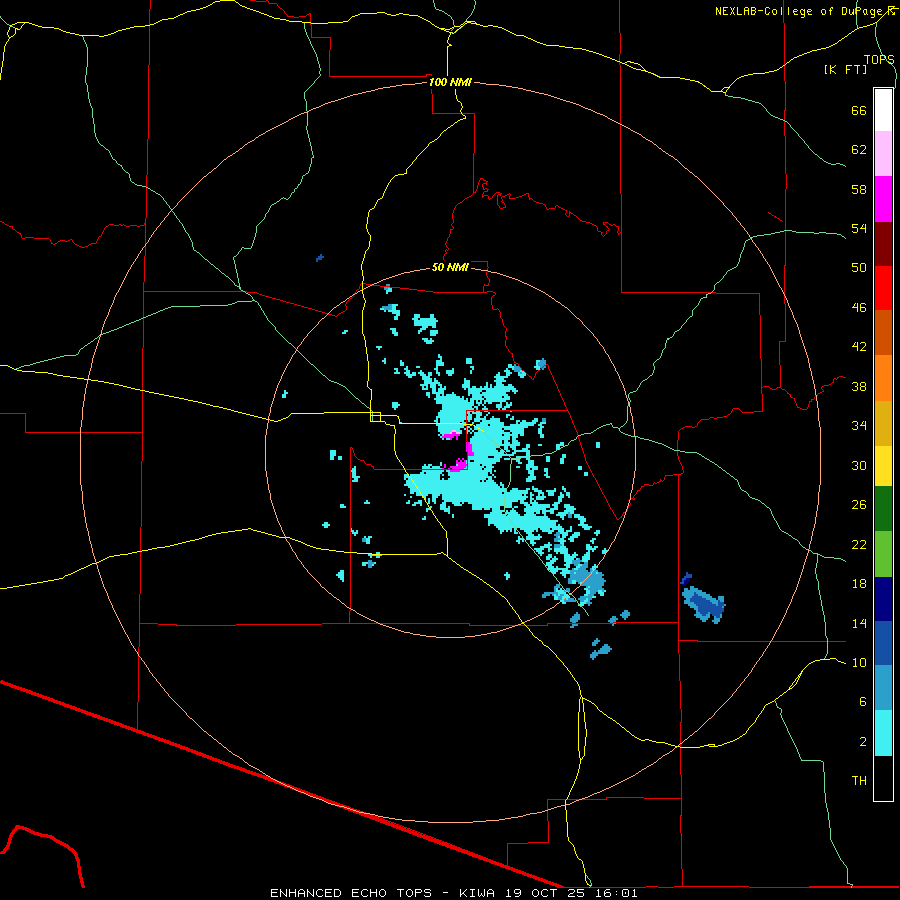Click the navy 22 kft legend swatch
The height and width of the screenshot is (900, 900).
[x=883, y=599]
